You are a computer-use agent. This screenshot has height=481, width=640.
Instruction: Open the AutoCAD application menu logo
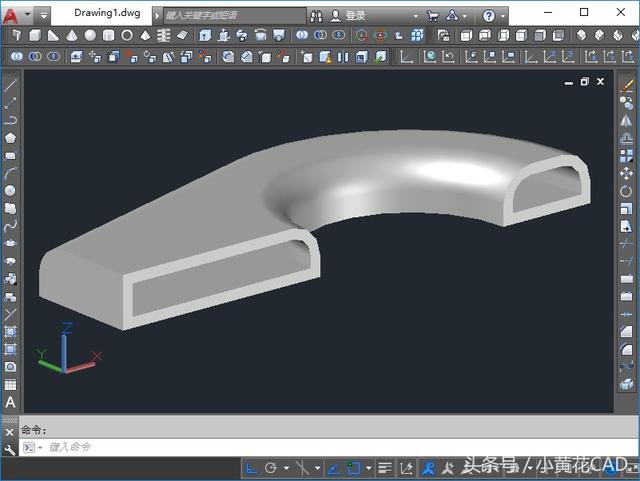pyautogui.click(x=12, y=15)
